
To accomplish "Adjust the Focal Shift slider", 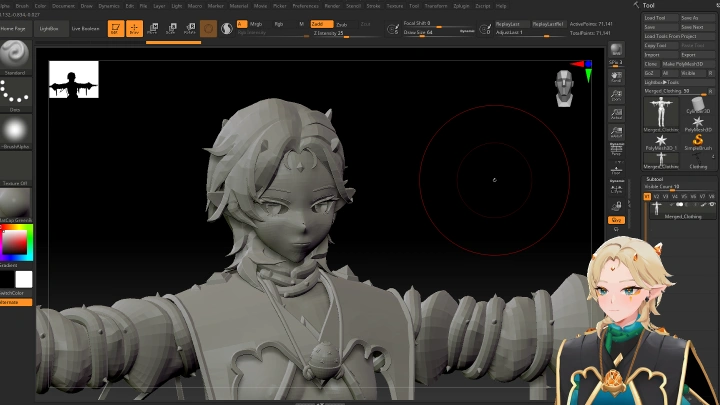I will [x=439, y=23].
